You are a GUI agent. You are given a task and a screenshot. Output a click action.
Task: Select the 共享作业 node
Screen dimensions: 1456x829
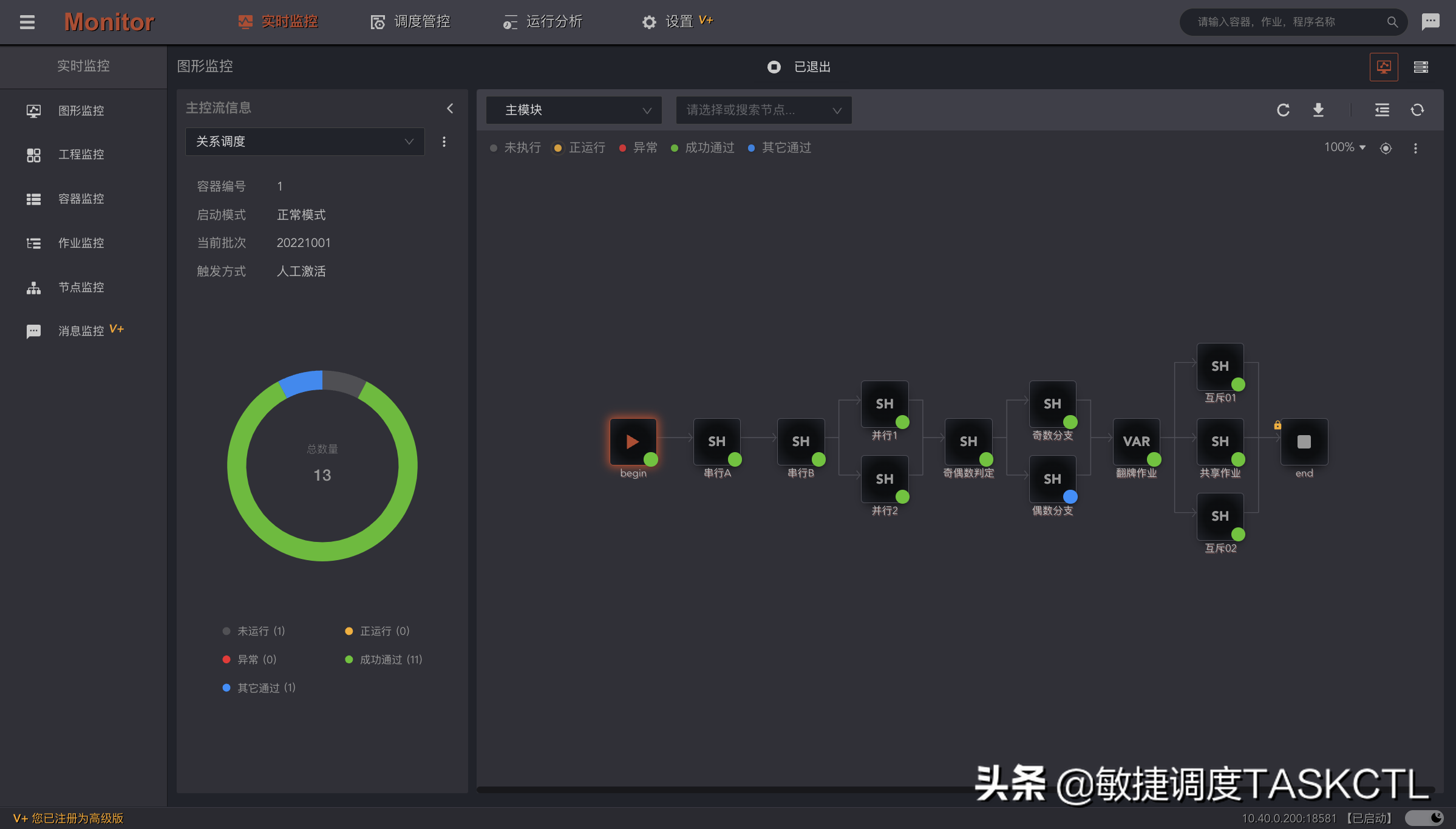coord(1220,442)
